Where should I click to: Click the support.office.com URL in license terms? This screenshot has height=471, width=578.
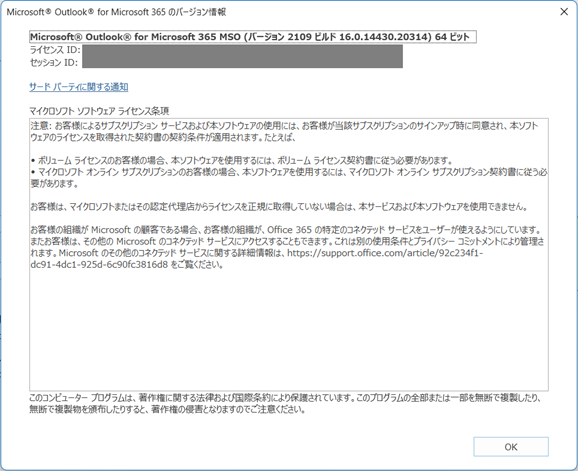click(x=257, y=259)
